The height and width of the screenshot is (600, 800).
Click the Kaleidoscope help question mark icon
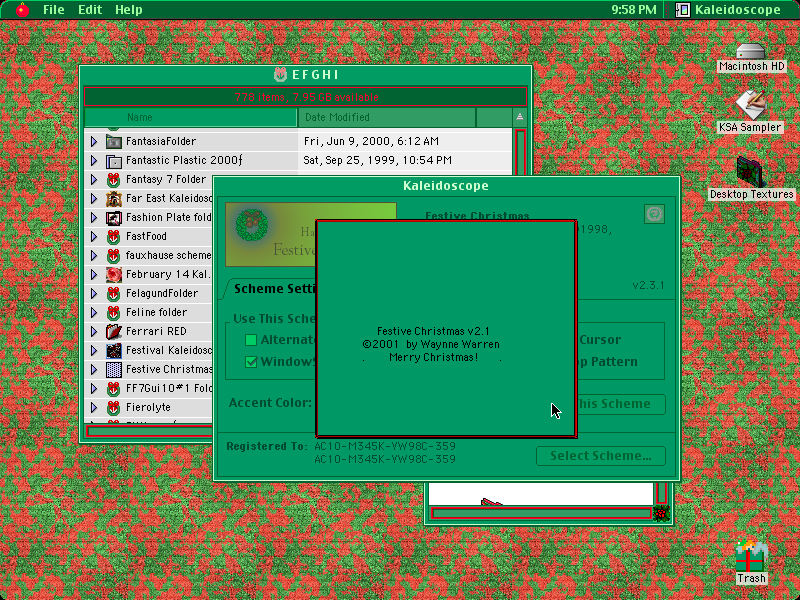point(654,214)
